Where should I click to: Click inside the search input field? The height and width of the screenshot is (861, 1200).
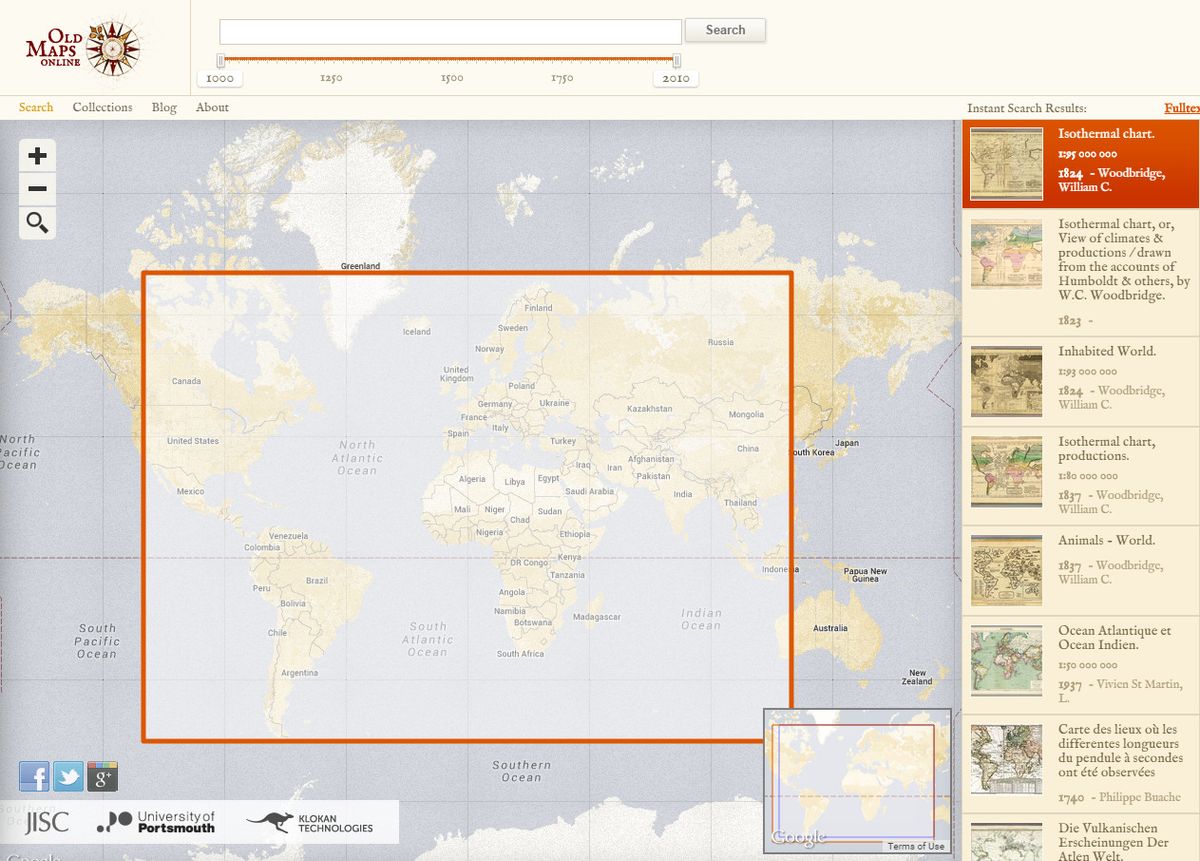click(x=450, y=31)
